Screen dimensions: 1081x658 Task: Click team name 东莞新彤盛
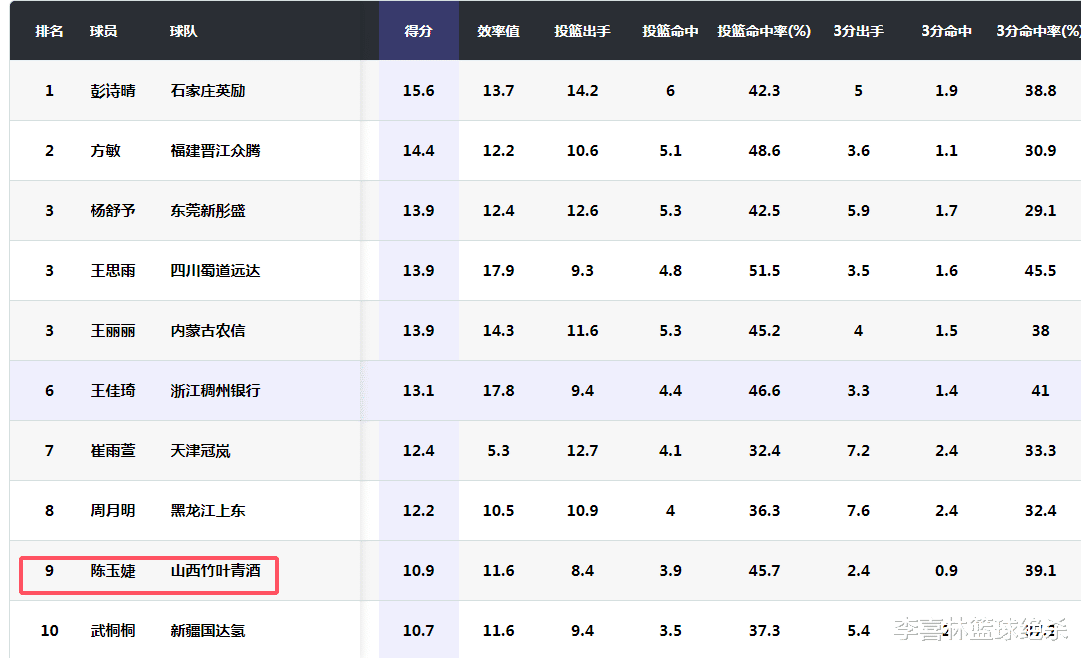click(208, 211)
